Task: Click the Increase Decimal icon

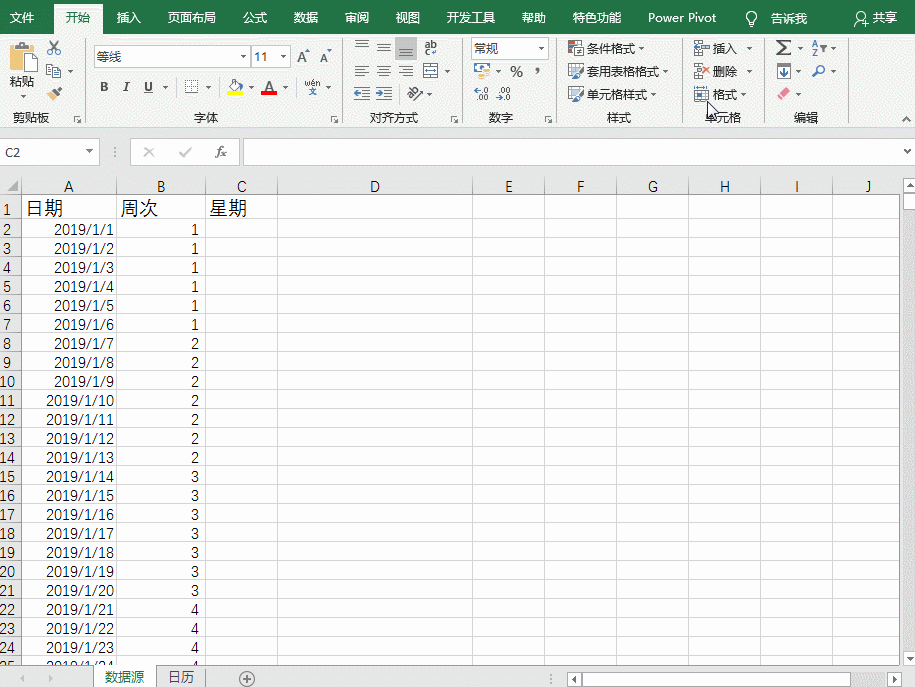Action: pyautogui.click(x=481, y=93)
